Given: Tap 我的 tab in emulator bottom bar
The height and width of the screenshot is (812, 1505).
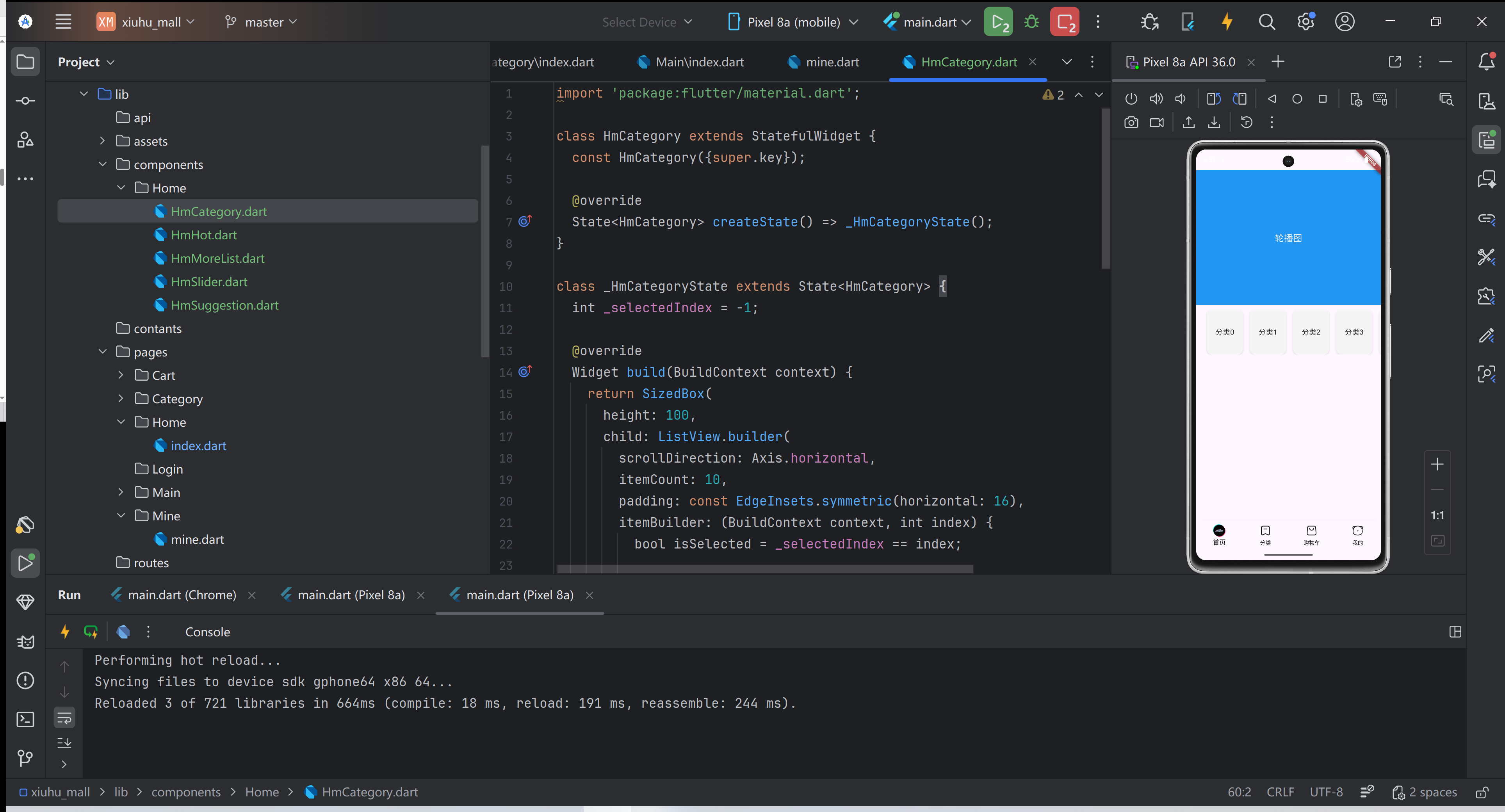Looking at the screenshot, I should pos(1357,534).
